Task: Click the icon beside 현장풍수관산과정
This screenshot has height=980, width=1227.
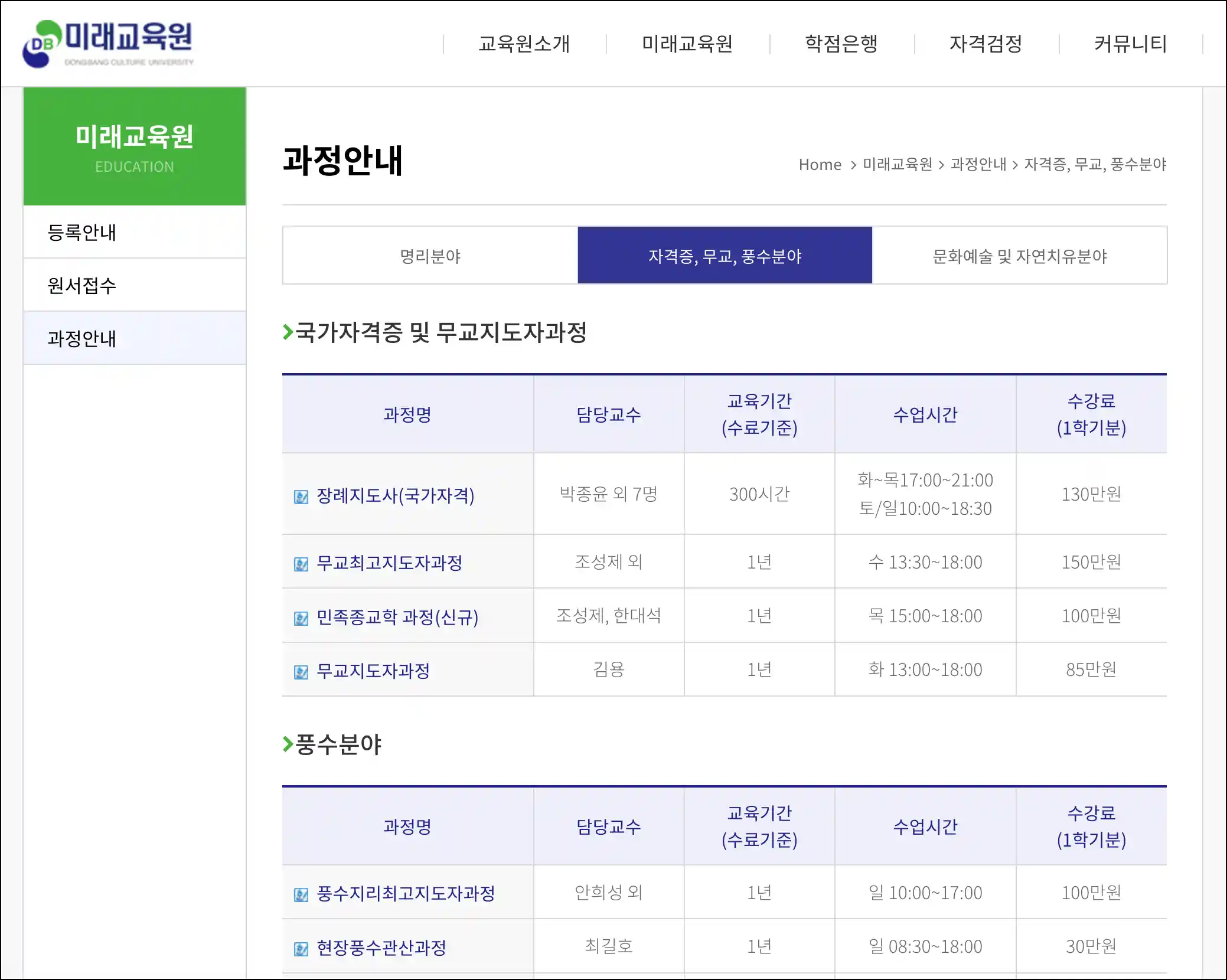Action: click(x=301, y=949)
